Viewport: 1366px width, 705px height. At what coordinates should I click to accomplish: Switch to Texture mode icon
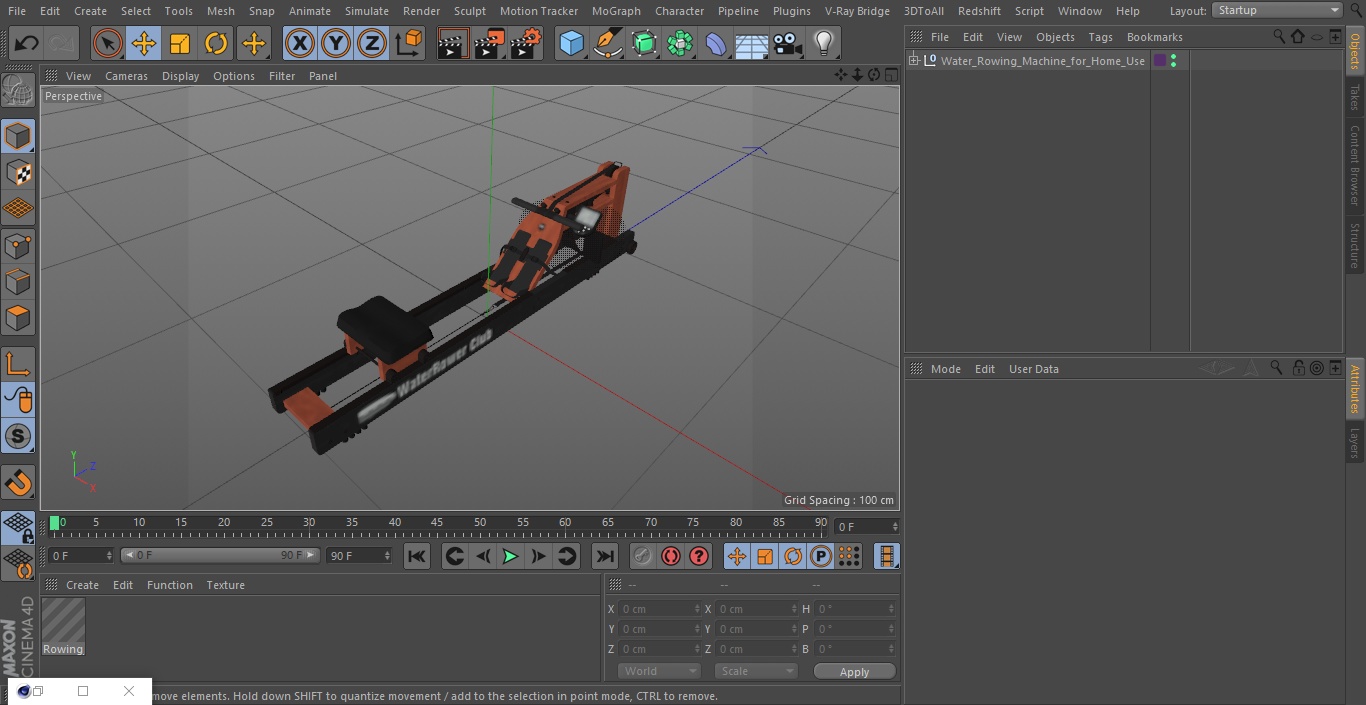coord(18,172)
